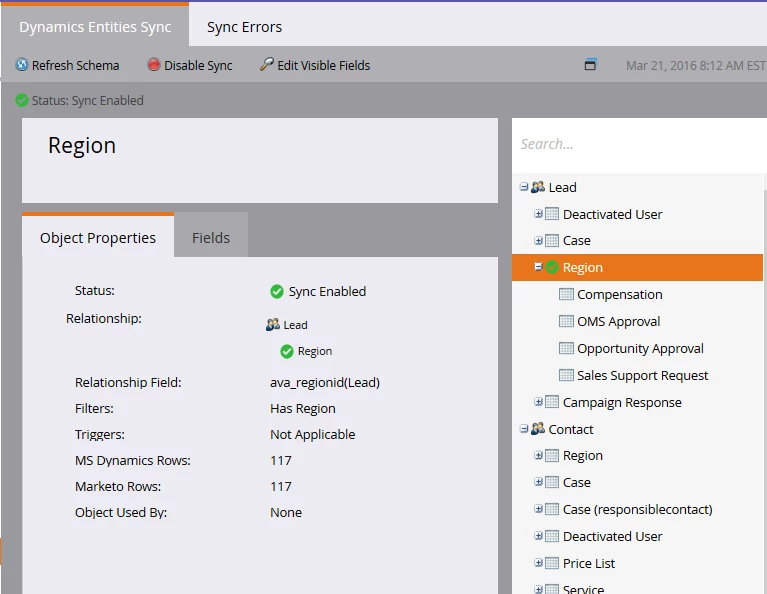
Task: Select Deactivated User under Contact
Action: tap(612, 536)
